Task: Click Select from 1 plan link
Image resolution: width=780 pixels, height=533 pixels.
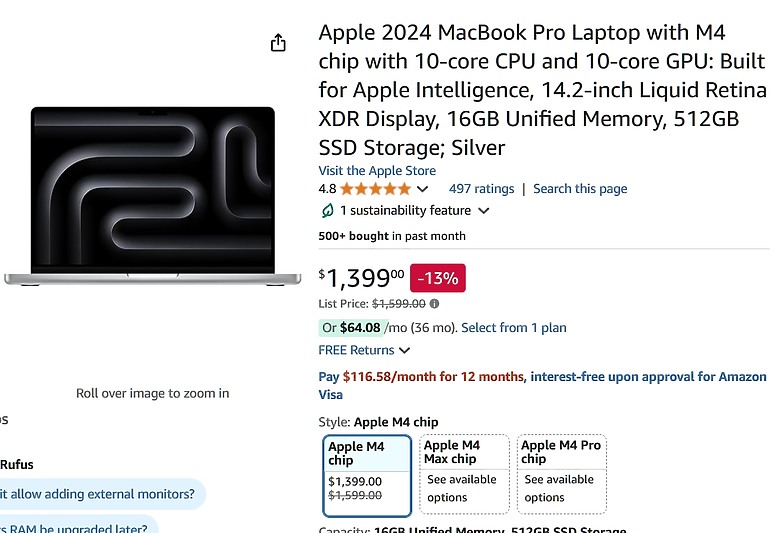Action: click(514, 328)
